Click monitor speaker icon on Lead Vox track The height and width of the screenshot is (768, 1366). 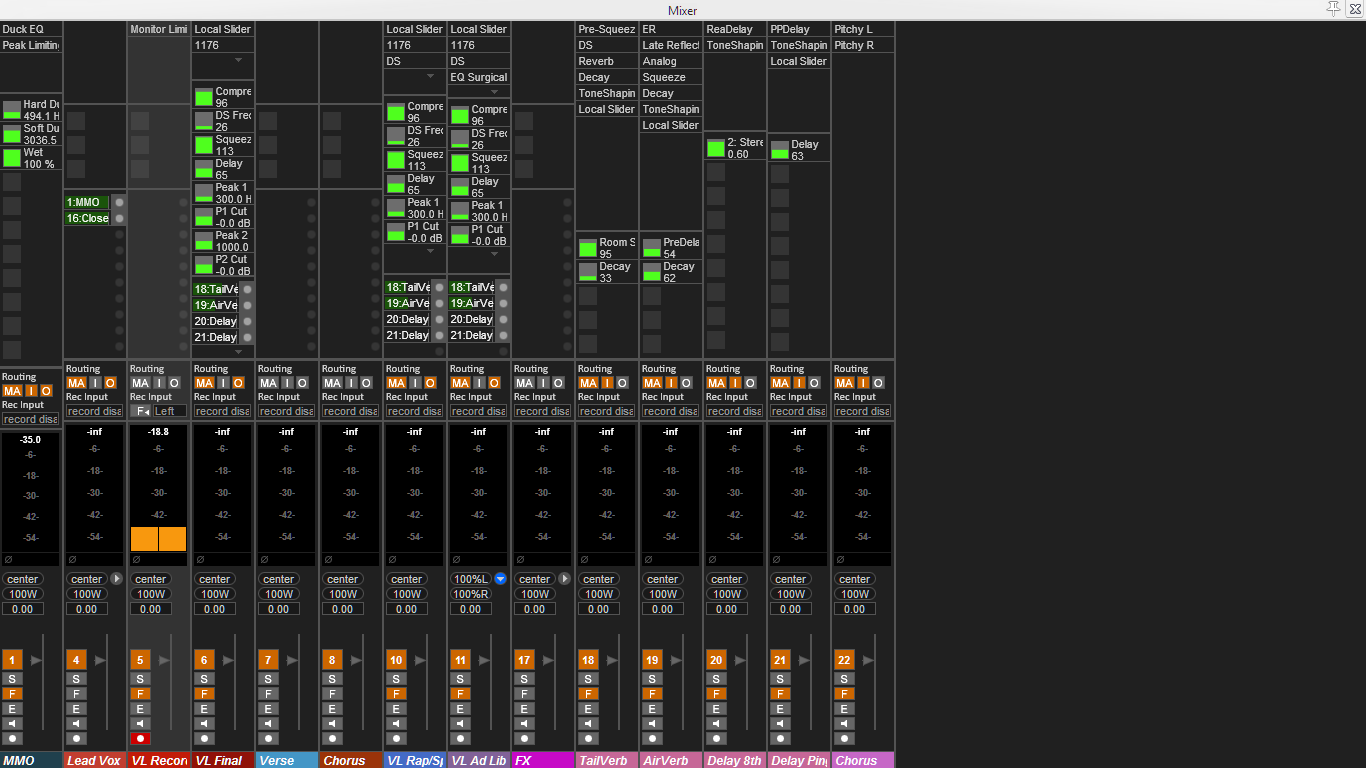[76, 723]
